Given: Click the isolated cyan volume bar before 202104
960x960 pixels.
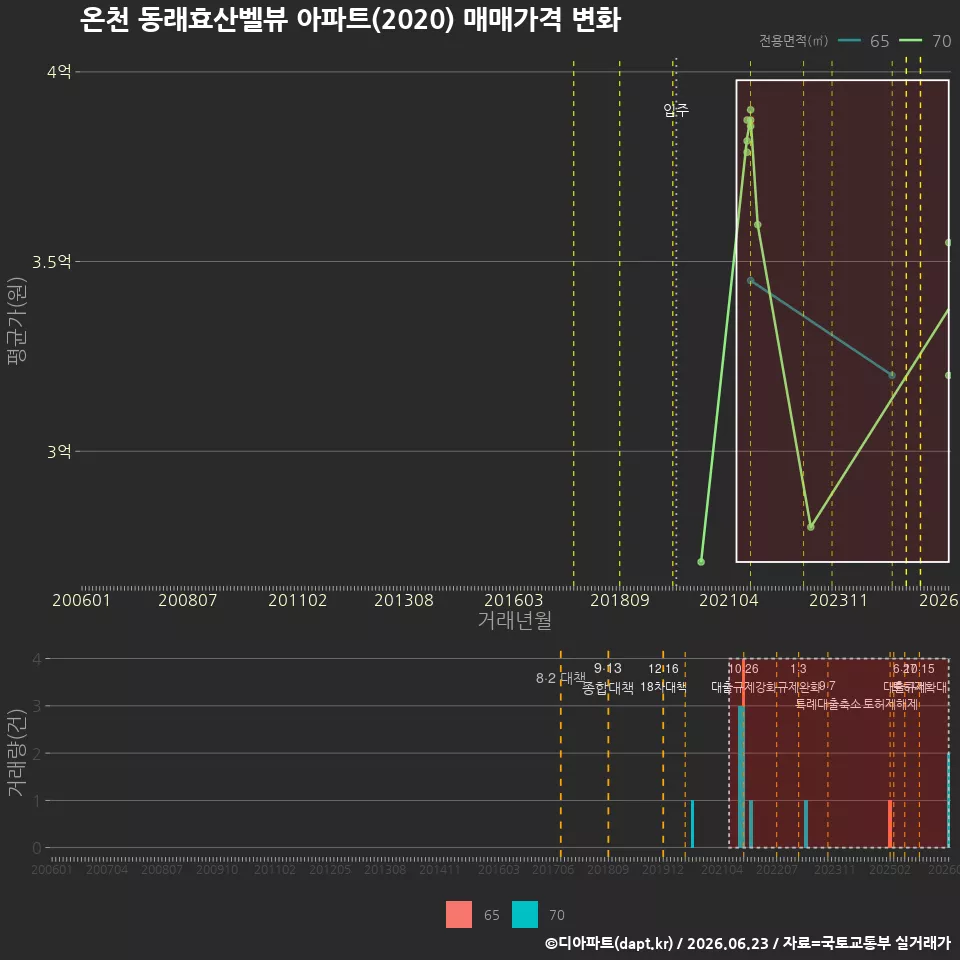Looking at the screenshot, I should coord(692,823).
